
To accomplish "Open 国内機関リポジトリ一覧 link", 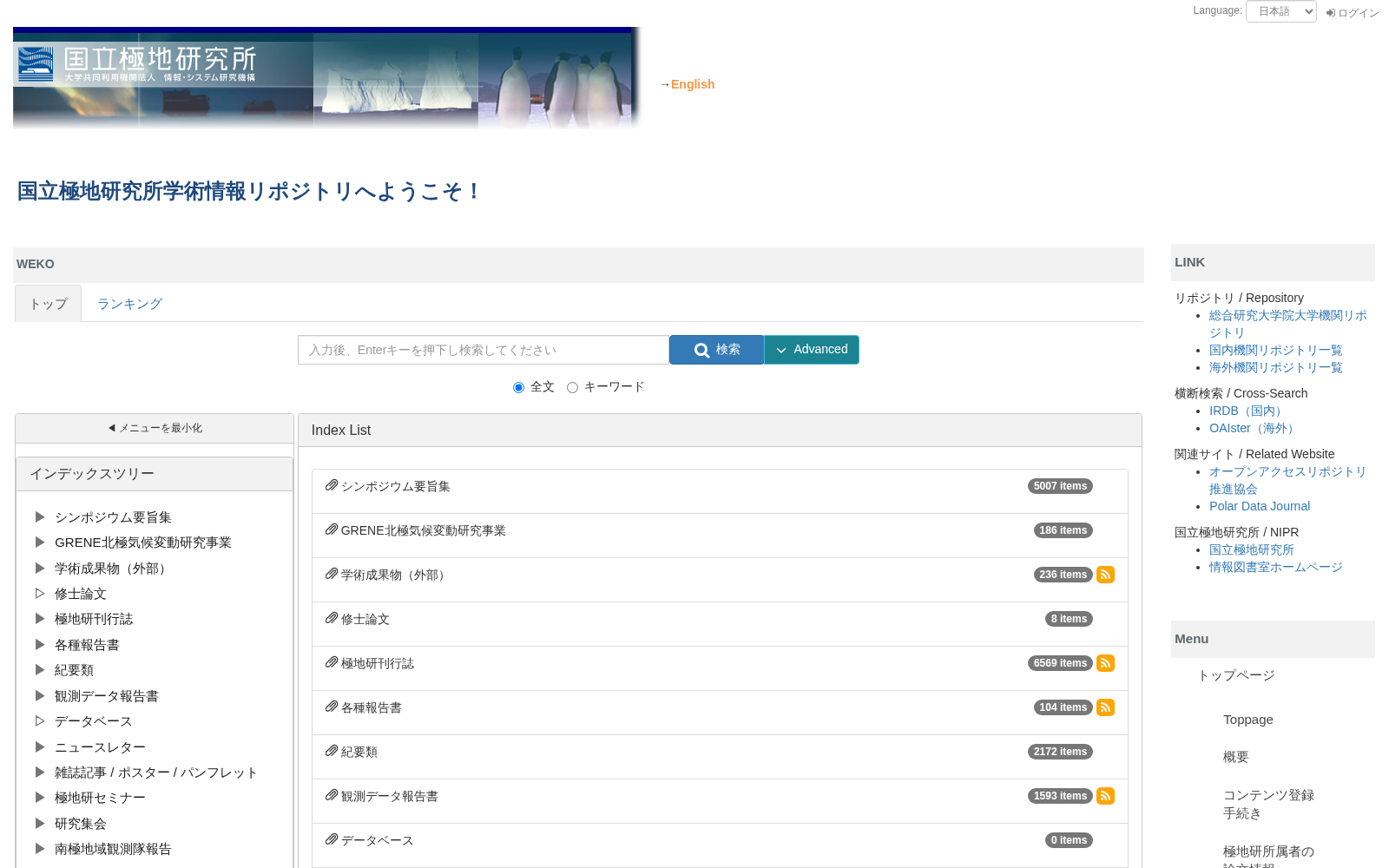I will (1276, 350).
